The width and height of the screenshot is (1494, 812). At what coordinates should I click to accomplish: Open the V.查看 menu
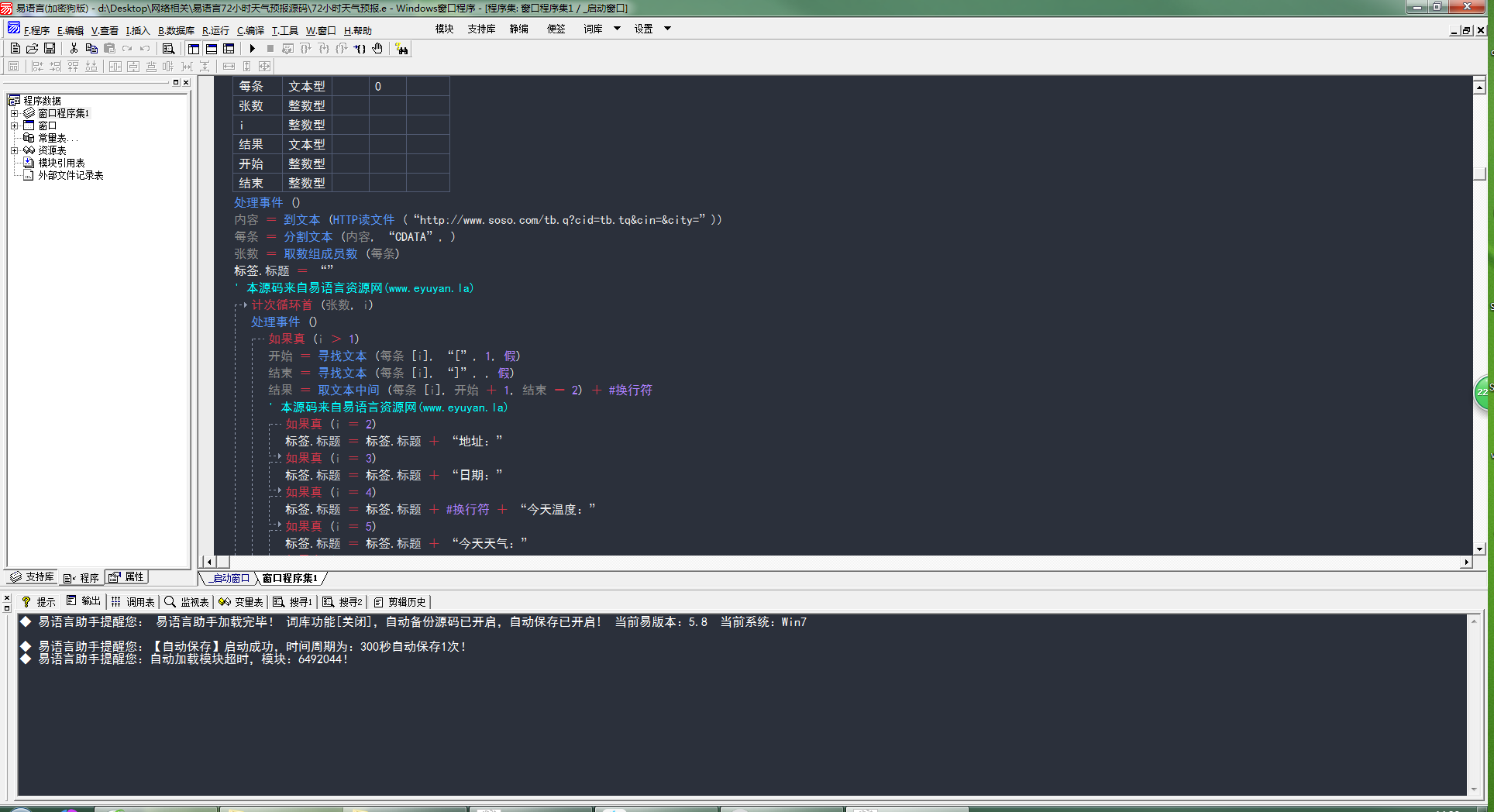point(105,30)
